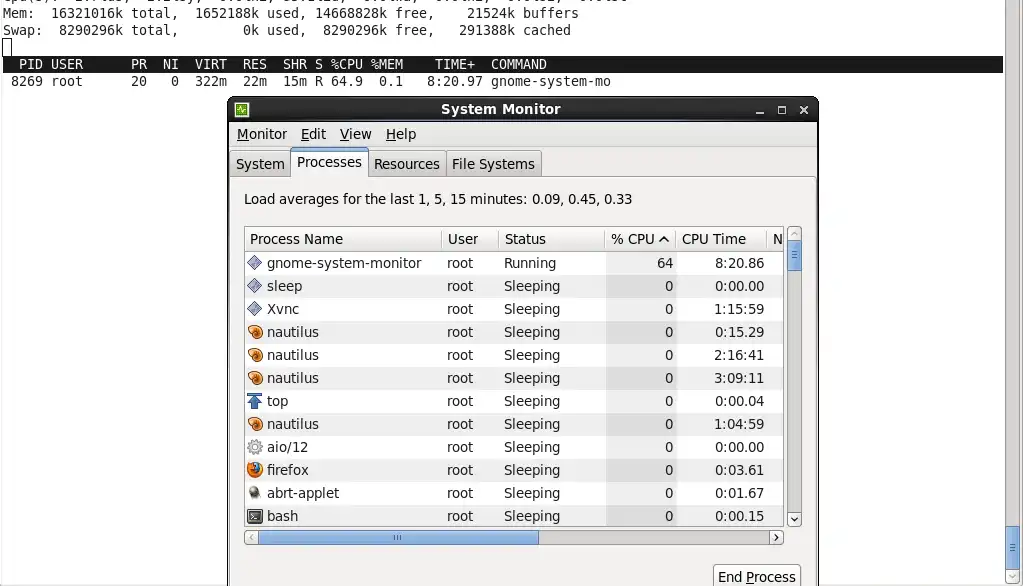This screenshot has width=1023, height=586.
Task: Click gnome-system-mo command in terminal top output
Action: pos(551,82)
